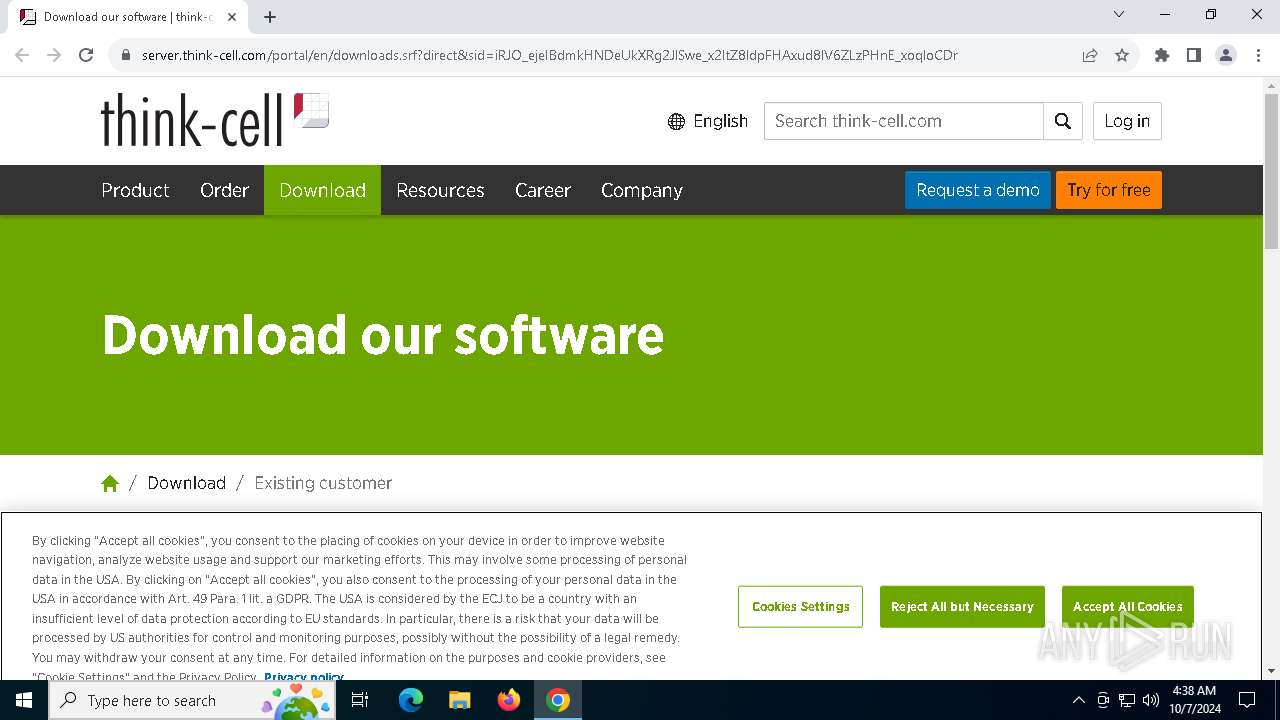The width and height of the screenshot is (1280, 720).
Task: Click the 'Existing customer' breadcrumb text
Action: point(323,483)
